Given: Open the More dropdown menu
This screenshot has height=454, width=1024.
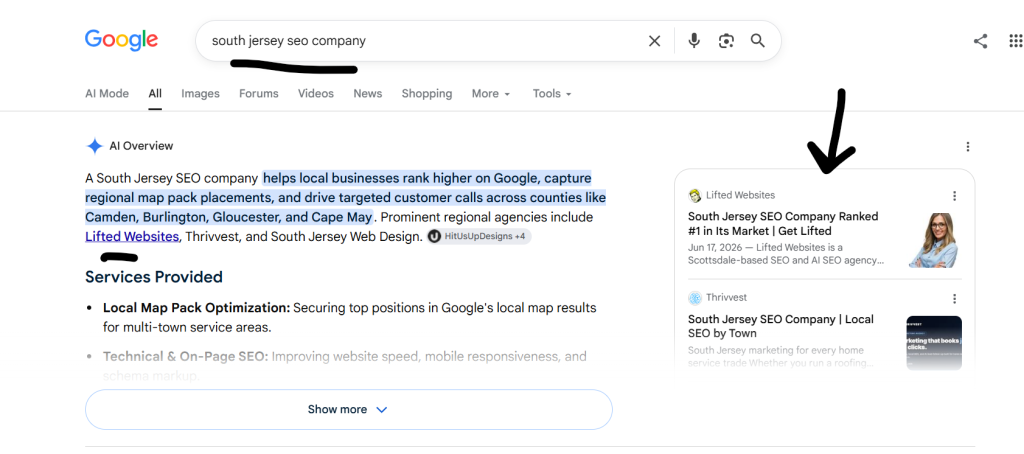Looking at the screenshot, I should coord(490,93).
